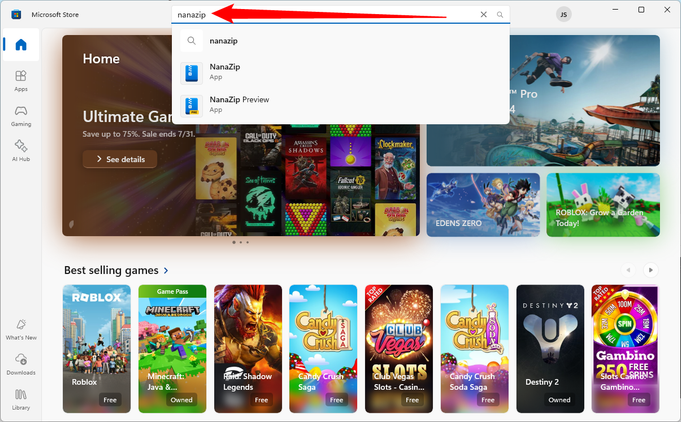Screen dimensions: 681x422
Task: Click the Owned badge on Destiny 2 card
Action: pos(559,400)
